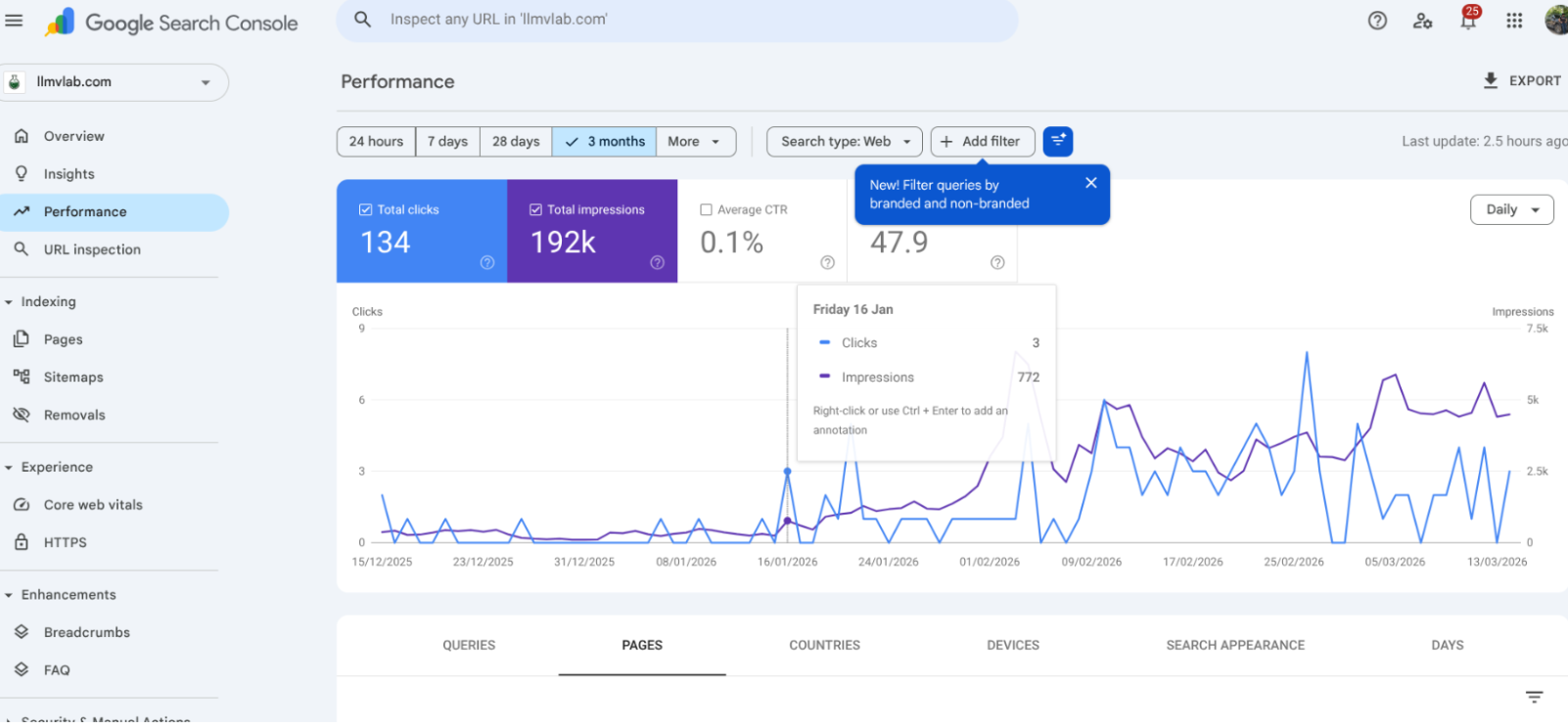Open the SEARCH APPEARANCE tab
Image resolution: width=1568 pixels, height=724 pixels.
pos(1235,645)
